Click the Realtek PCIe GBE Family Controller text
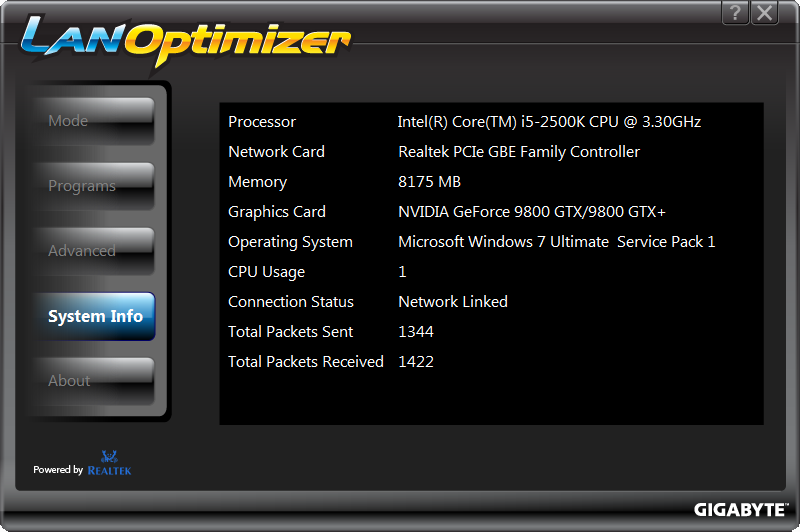This screenshot has width=800, height=532. click(518, 152)
